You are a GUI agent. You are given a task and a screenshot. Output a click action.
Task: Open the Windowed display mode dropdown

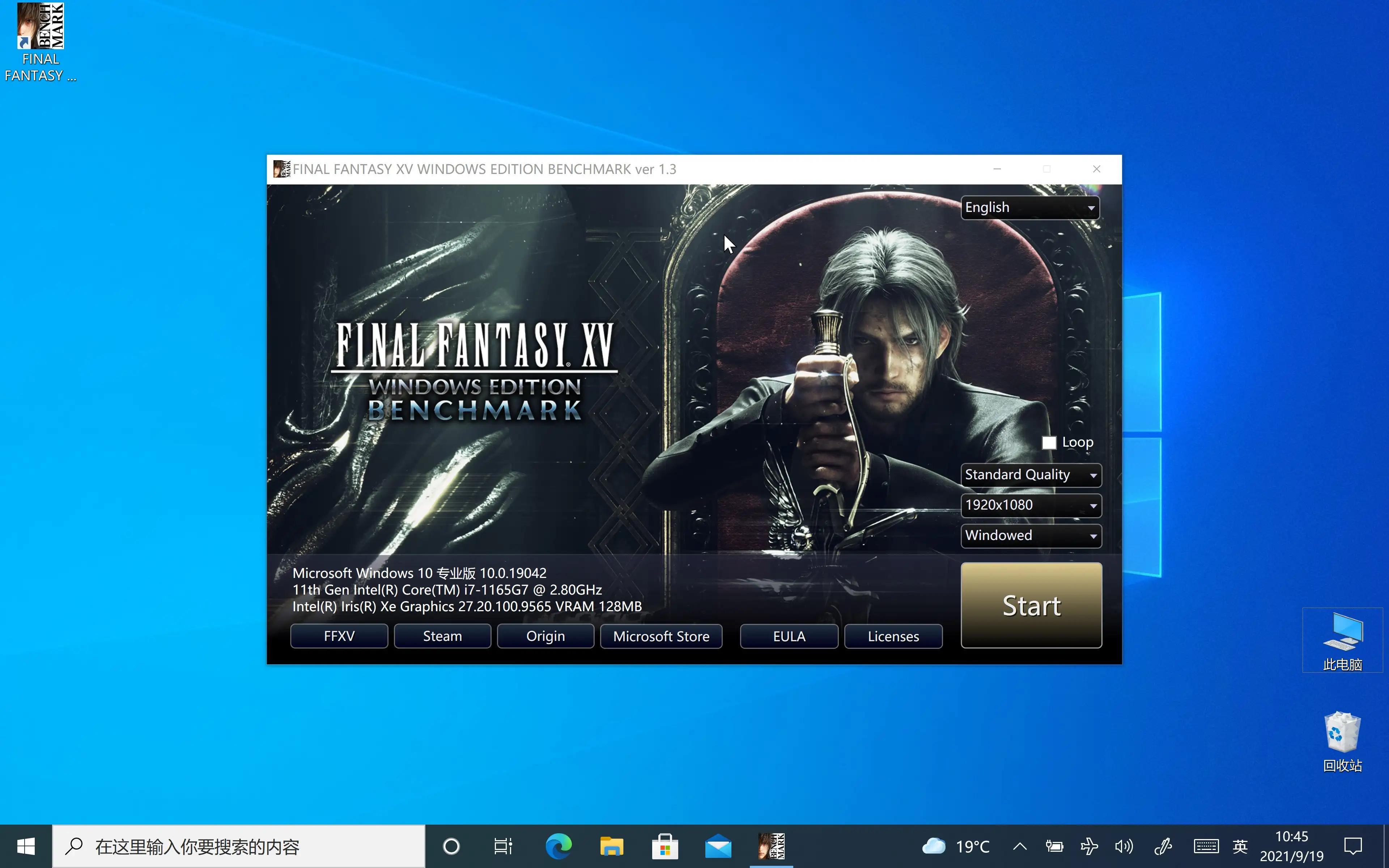point(1031,536)
